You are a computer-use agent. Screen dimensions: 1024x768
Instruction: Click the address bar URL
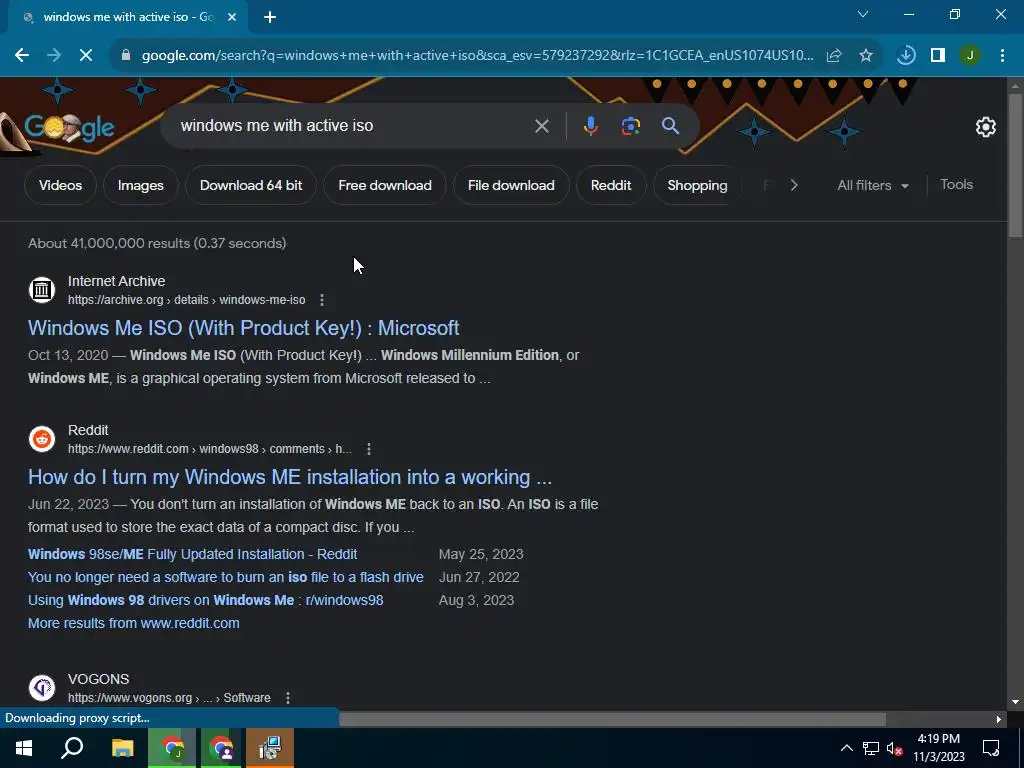pos(477,56)
